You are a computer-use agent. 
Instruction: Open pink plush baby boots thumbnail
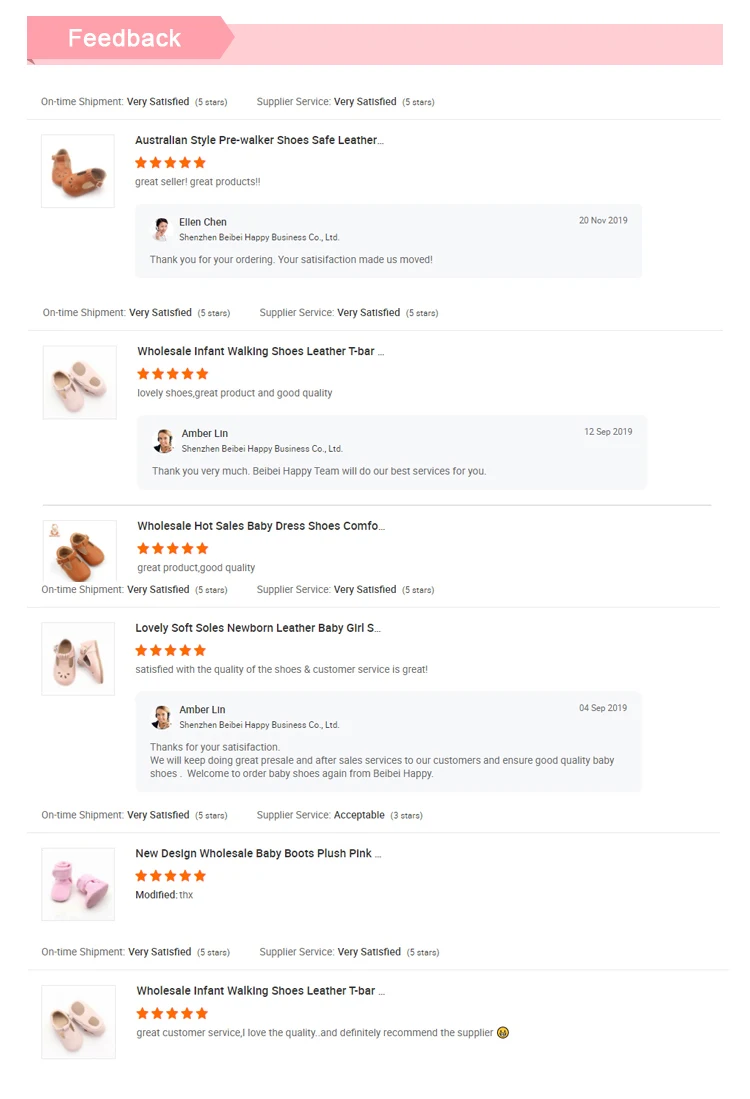click(x=78, y=884)
